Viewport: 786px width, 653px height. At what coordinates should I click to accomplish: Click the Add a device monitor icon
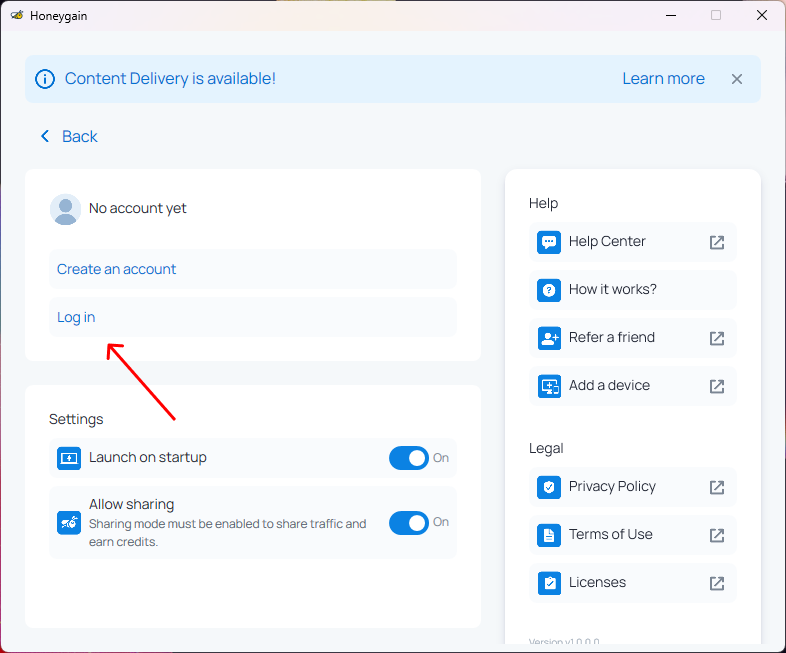tap(549, 386)
